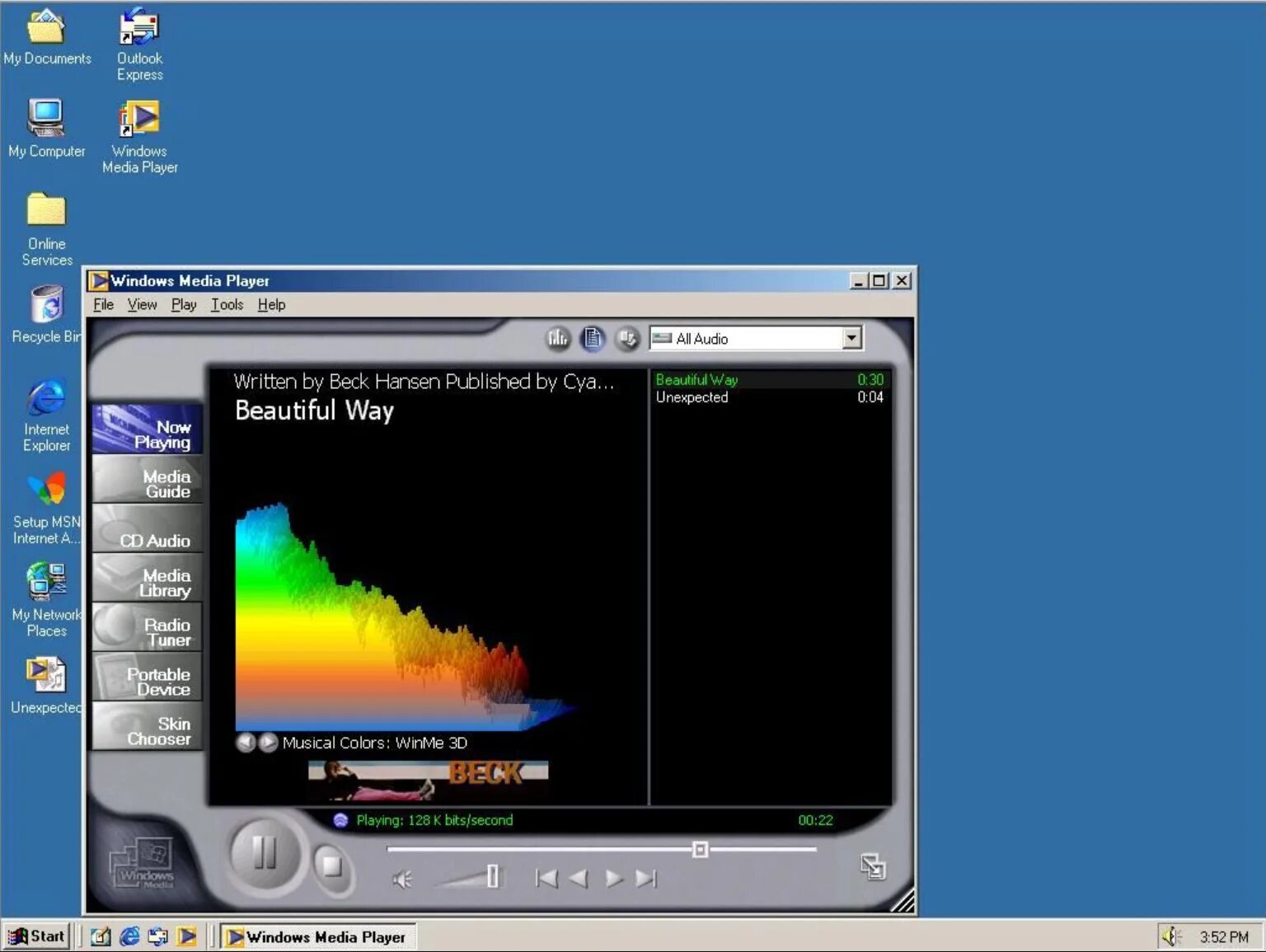Click the 00:22 elapsed time display
Image resolution: width=1266 pixels, height=952 pixels.
[x=815, y=820]
